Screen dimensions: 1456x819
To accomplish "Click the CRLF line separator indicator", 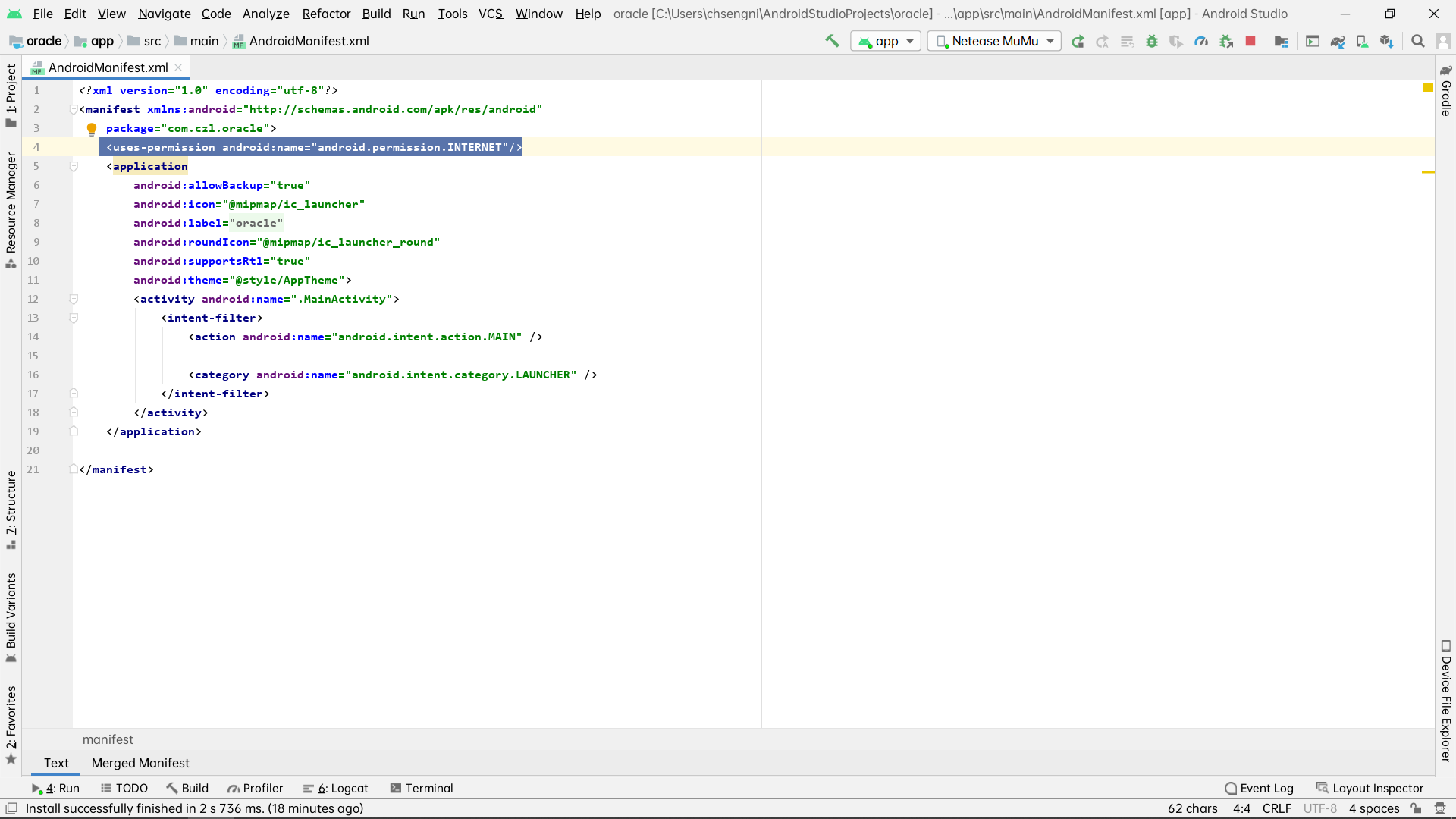I will click(1276, 808).
